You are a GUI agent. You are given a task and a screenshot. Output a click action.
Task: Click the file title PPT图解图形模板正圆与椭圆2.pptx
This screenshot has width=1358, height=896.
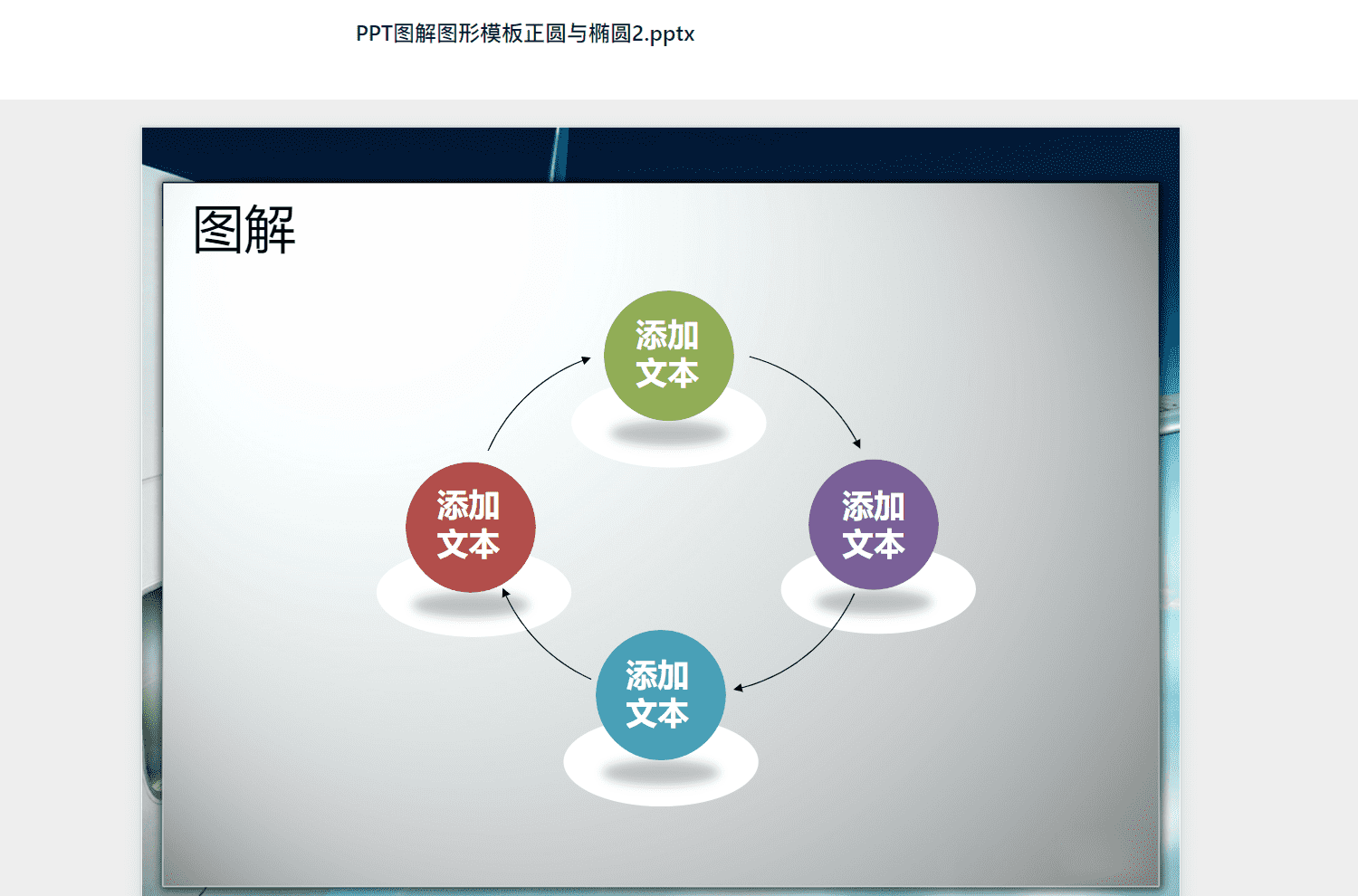525,33
